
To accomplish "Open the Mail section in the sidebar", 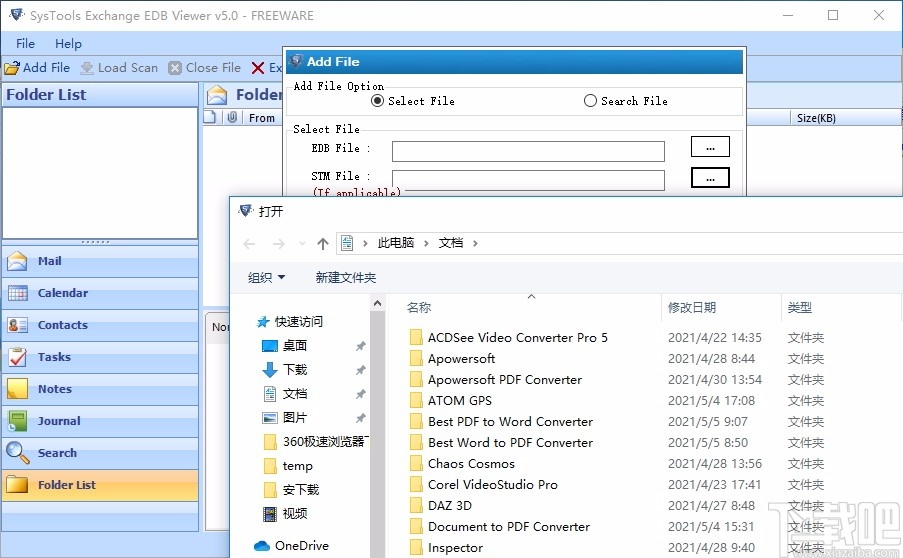I will tap(100, 261).
